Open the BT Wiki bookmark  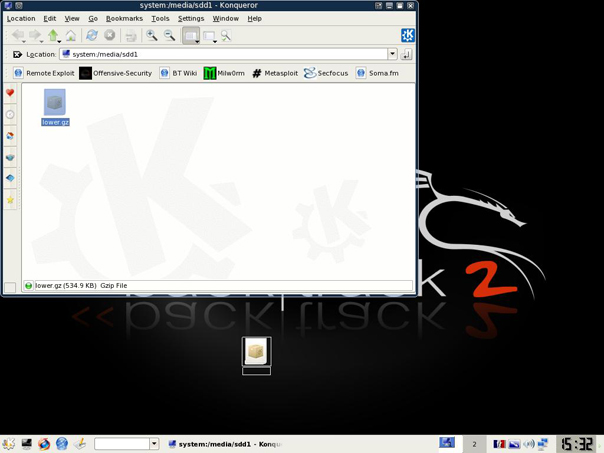point(178,73)
